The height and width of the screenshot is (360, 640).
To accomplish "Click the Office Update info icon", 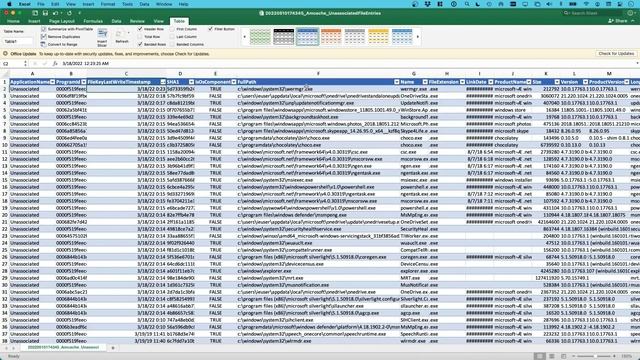I will 5,53.
